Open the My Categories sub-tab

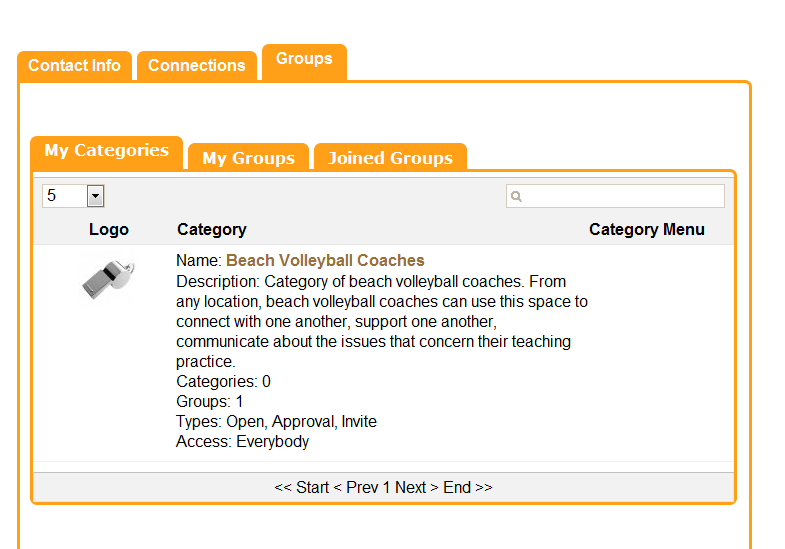tap(107, 152)
